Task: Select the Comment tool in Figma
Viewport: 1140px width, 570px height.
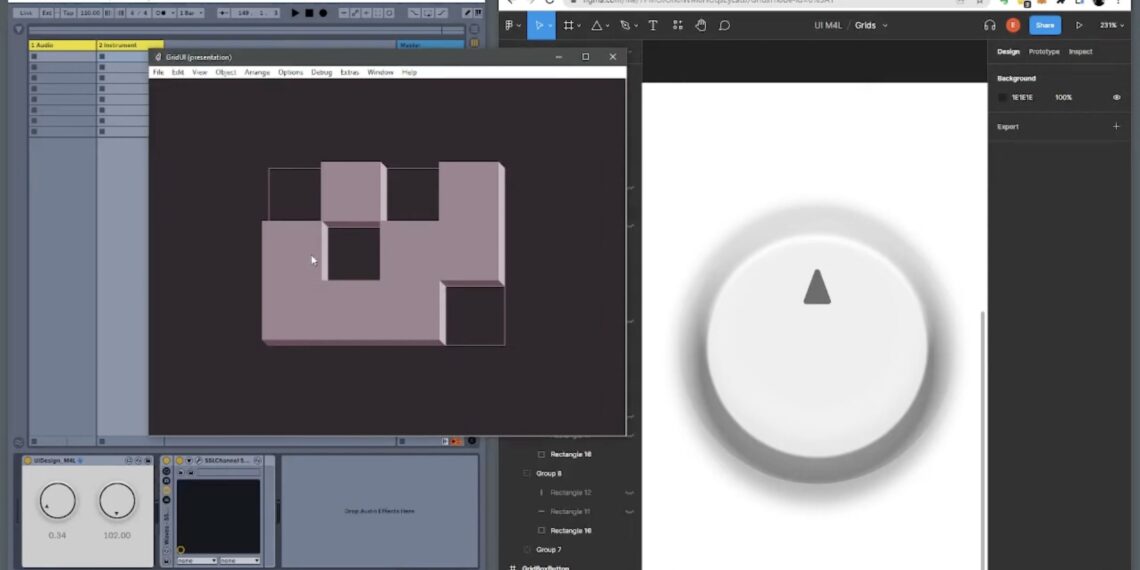Action: pyautogui.click(x=724, y=25)
